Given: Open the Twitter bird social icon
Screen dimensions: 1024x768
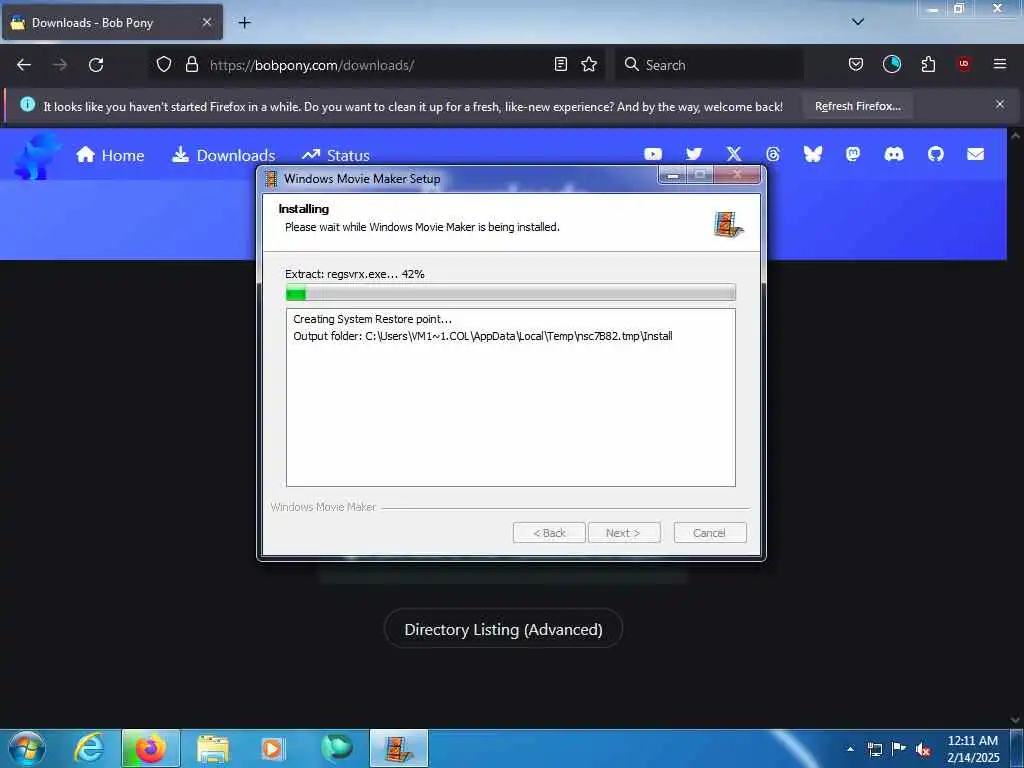Looking at the screenshot, I should (x=694, y=154).
